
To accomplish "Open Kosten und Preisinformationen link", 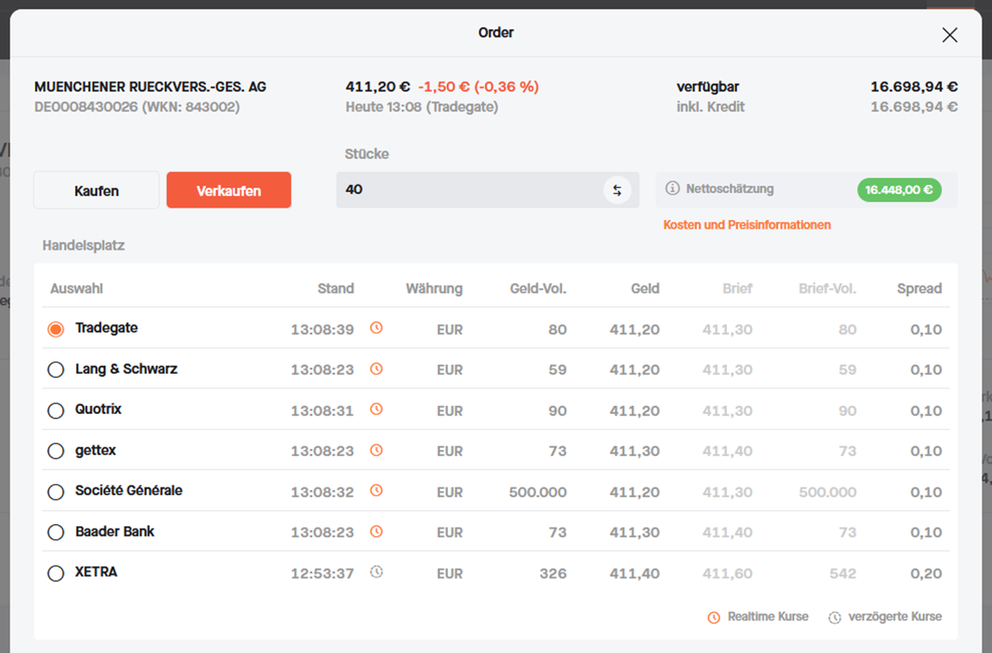I will click(x=746, y=225).
